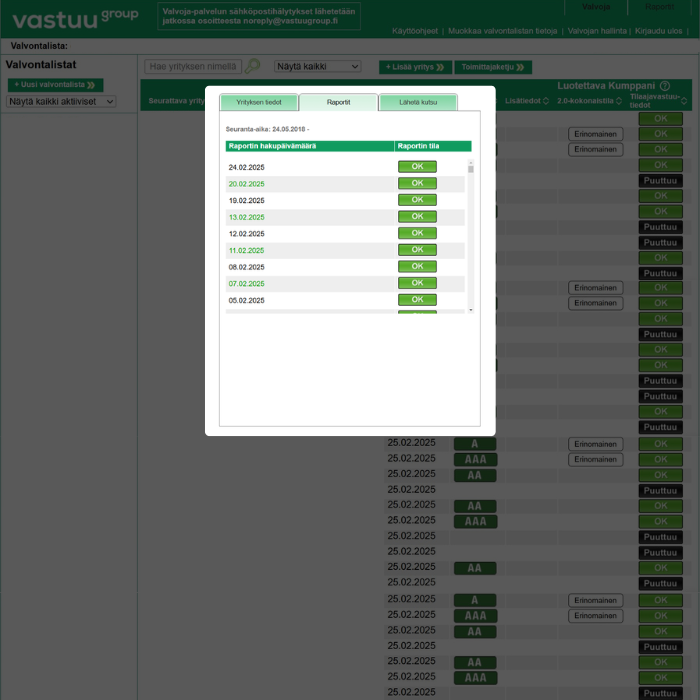Select the Raportit tab
700x700 pixels.
[x=338, y=102]
